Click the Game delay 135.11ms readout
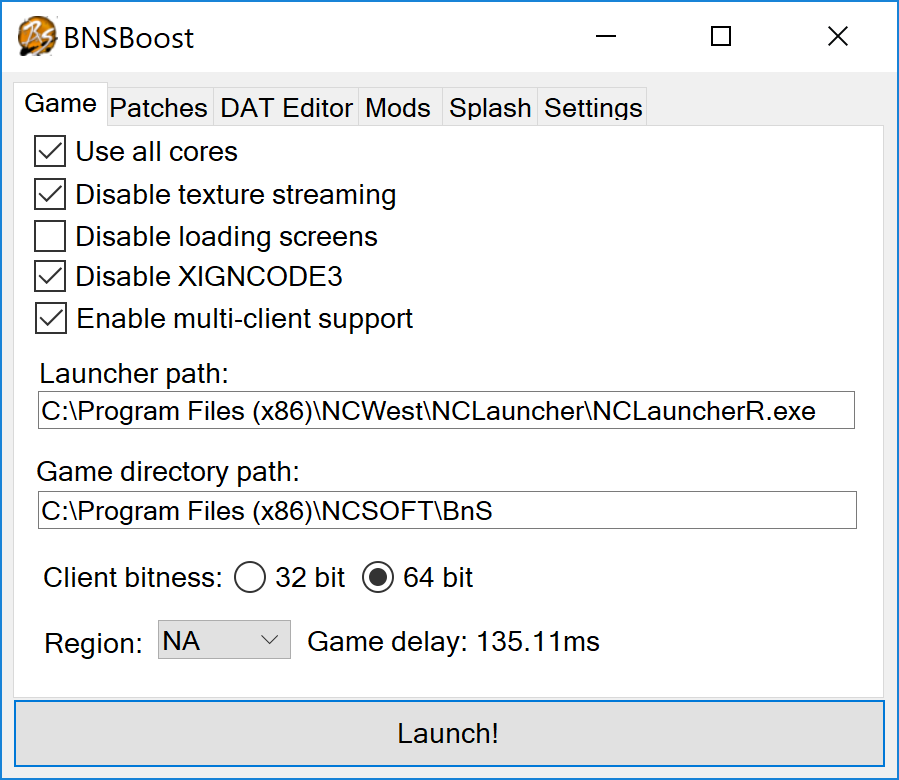Image resolution: width=899 pixels, height=780 pixels. coord(454,641)
